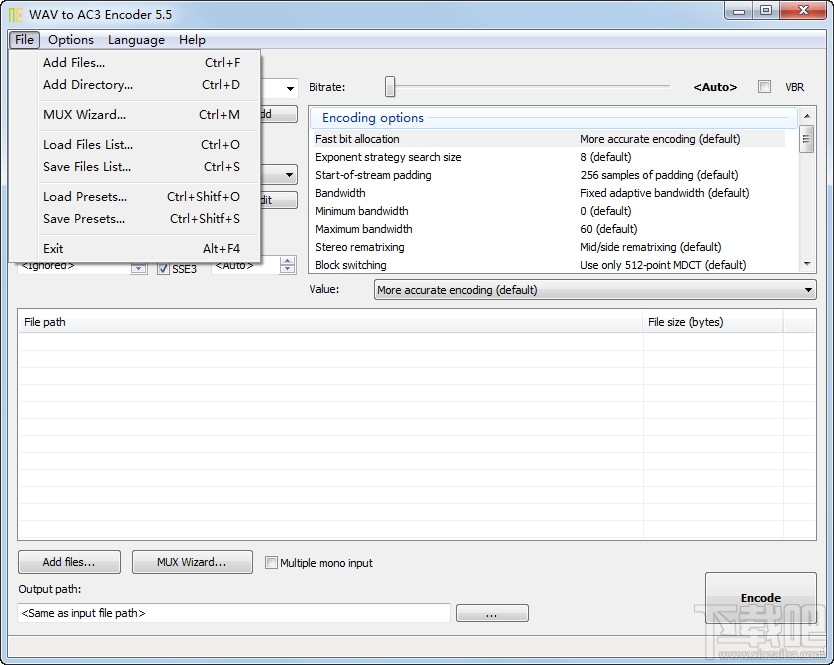Open the Language menu
The image size is (834, 665).
click(x=136, y=40)
